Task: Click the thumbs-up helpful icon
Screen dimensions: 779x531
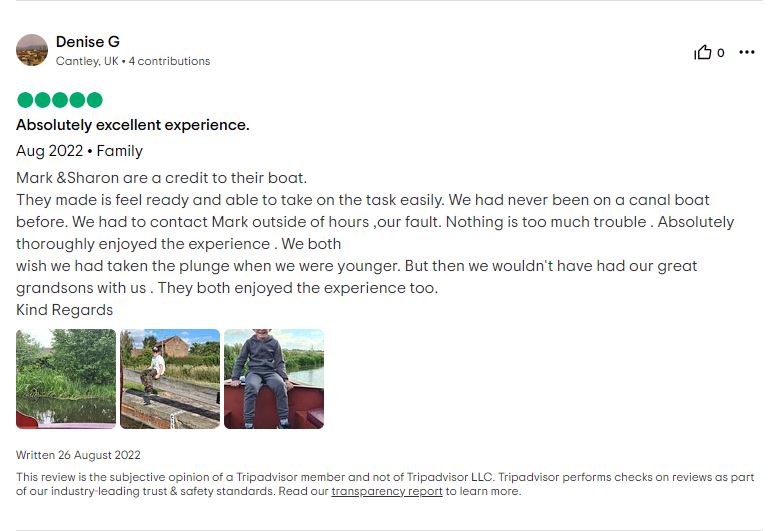Action: pyautogui.click(x=702, y=52)
